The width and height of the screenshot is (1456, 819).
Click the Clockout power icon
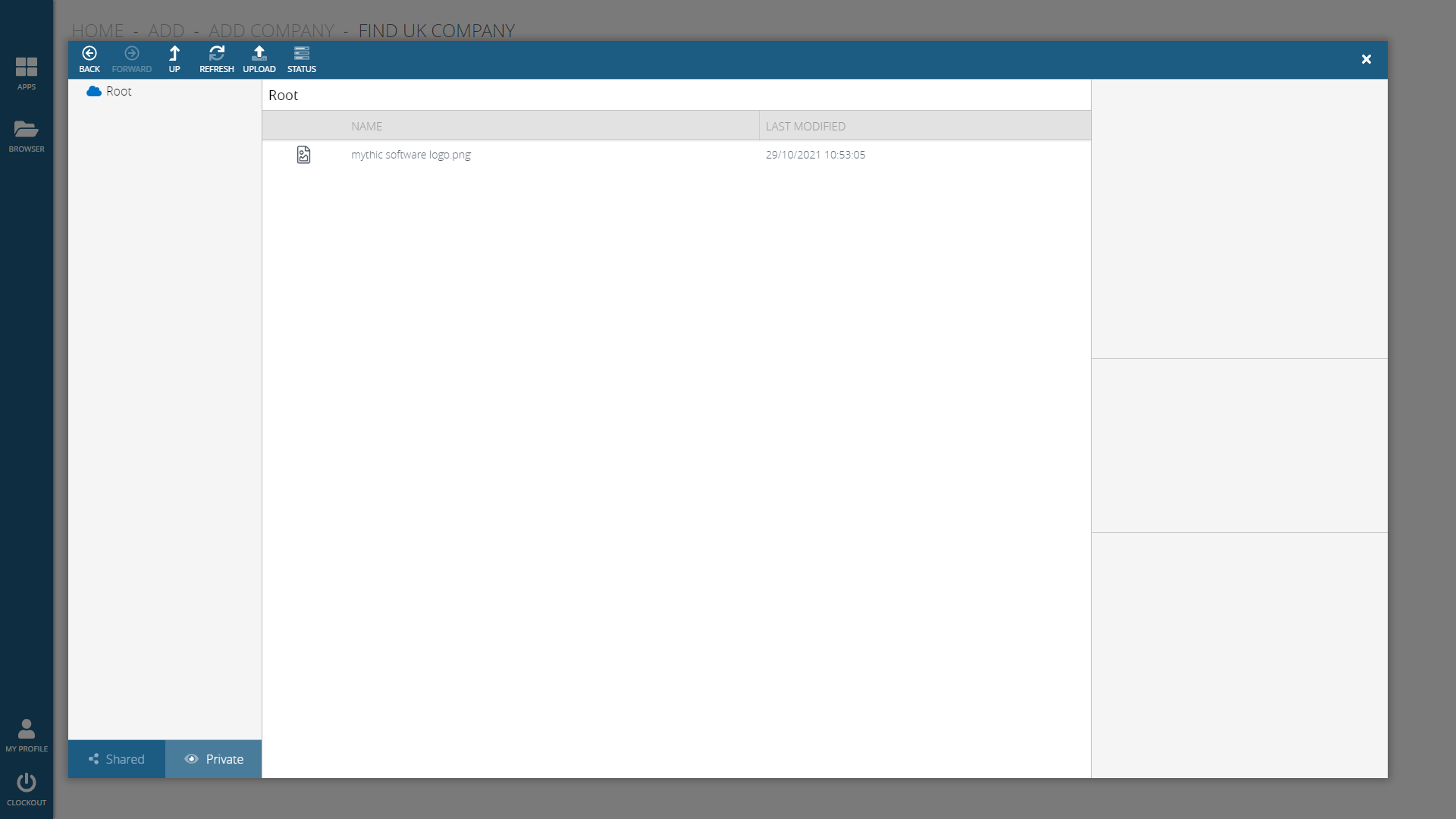click(27, 783)
